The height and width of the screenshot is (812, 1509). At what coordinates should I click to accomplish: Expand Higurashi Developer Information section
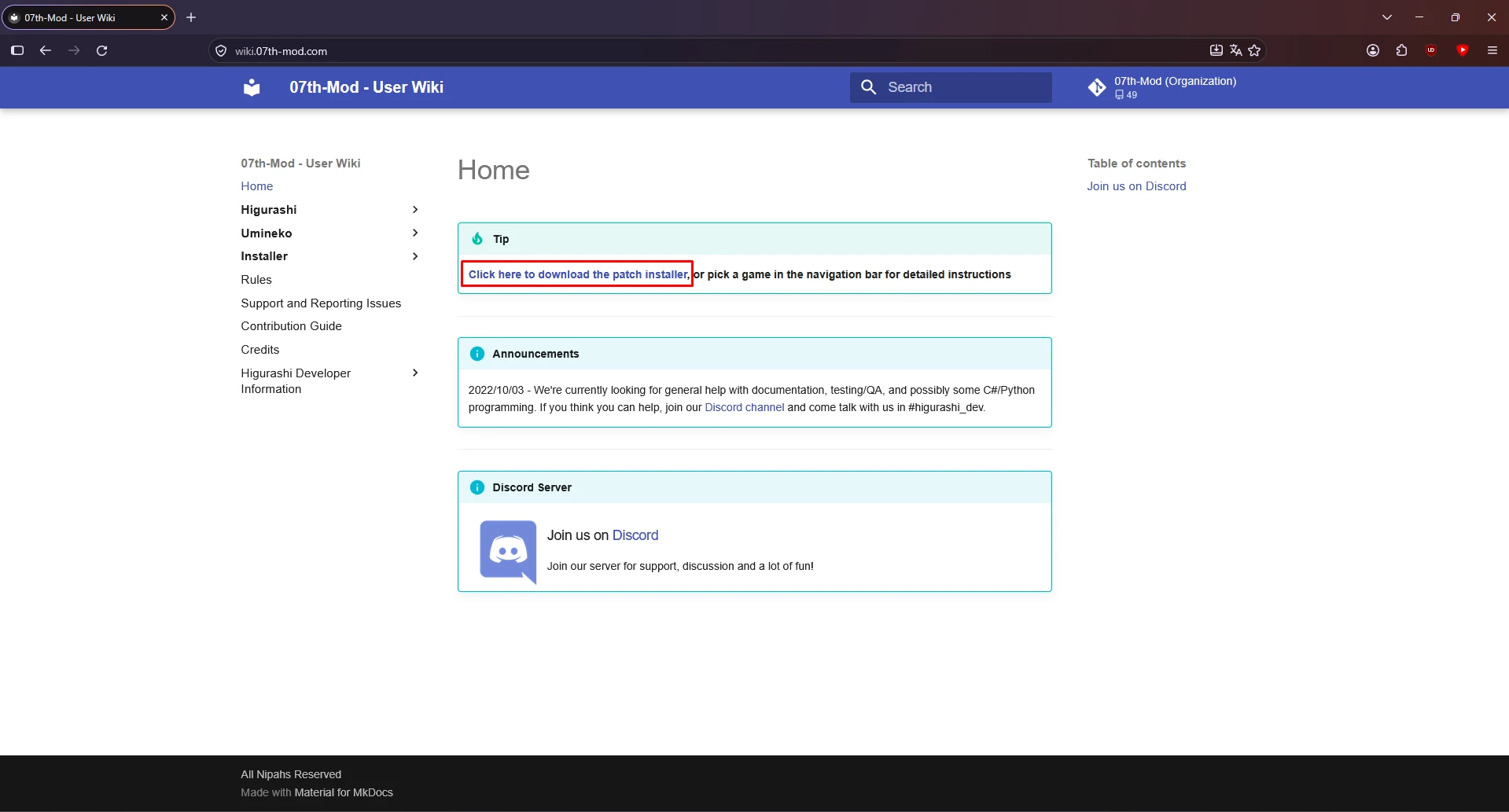click(415, 373)
